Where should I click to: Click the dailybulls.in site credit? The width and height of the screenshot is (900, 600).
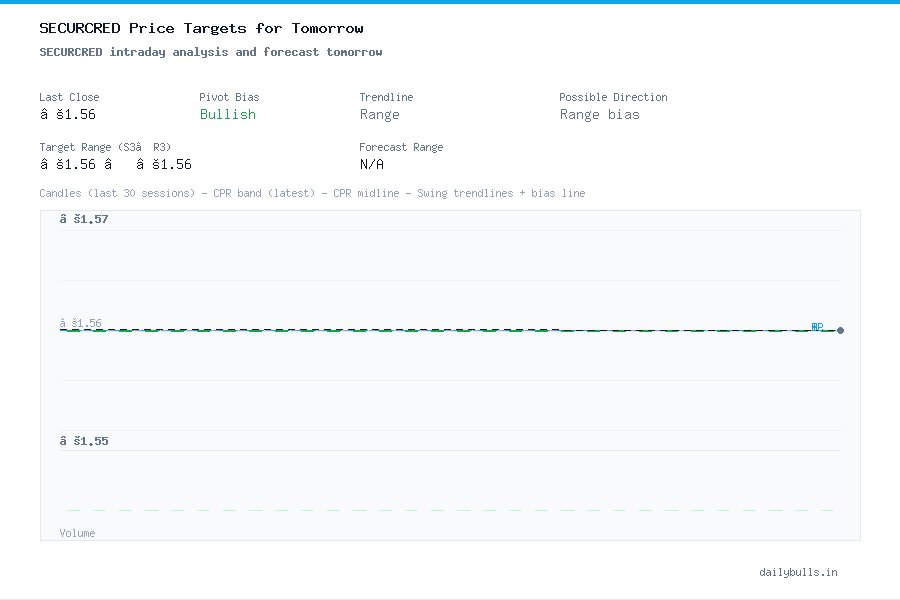798,572
